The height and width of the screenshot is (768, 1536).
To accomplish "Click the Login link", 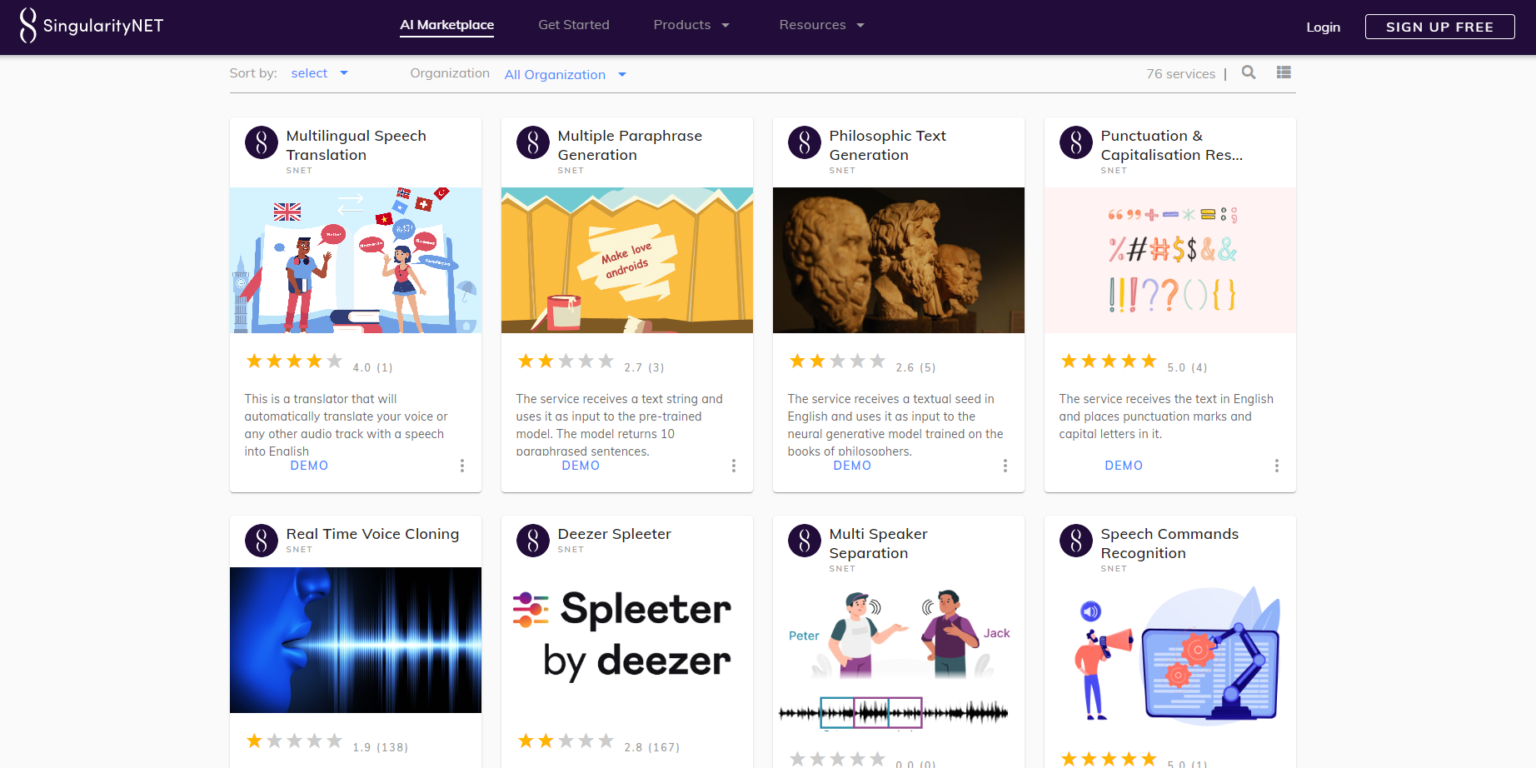I will (1322, 27).
